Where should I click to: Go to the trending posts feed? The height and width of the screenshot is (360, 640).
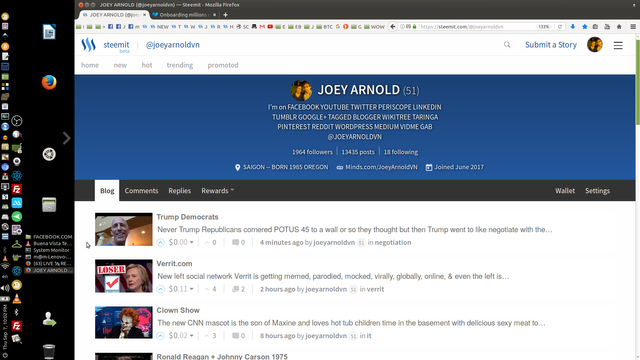[x=180, y=65]
